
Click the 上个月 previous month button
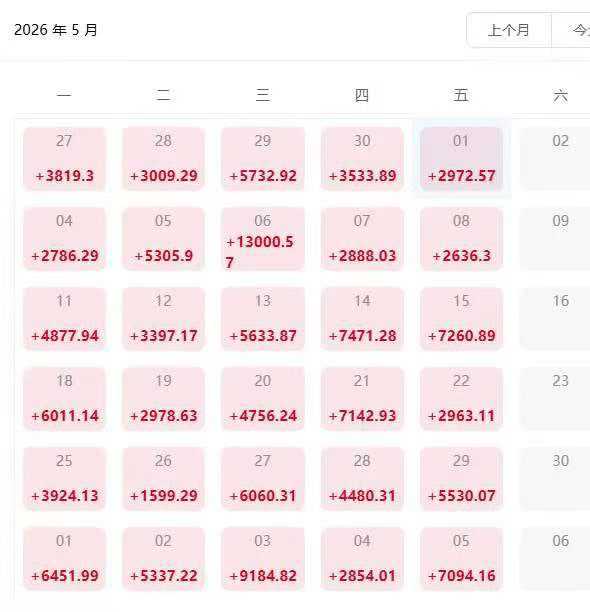point(508,30)
